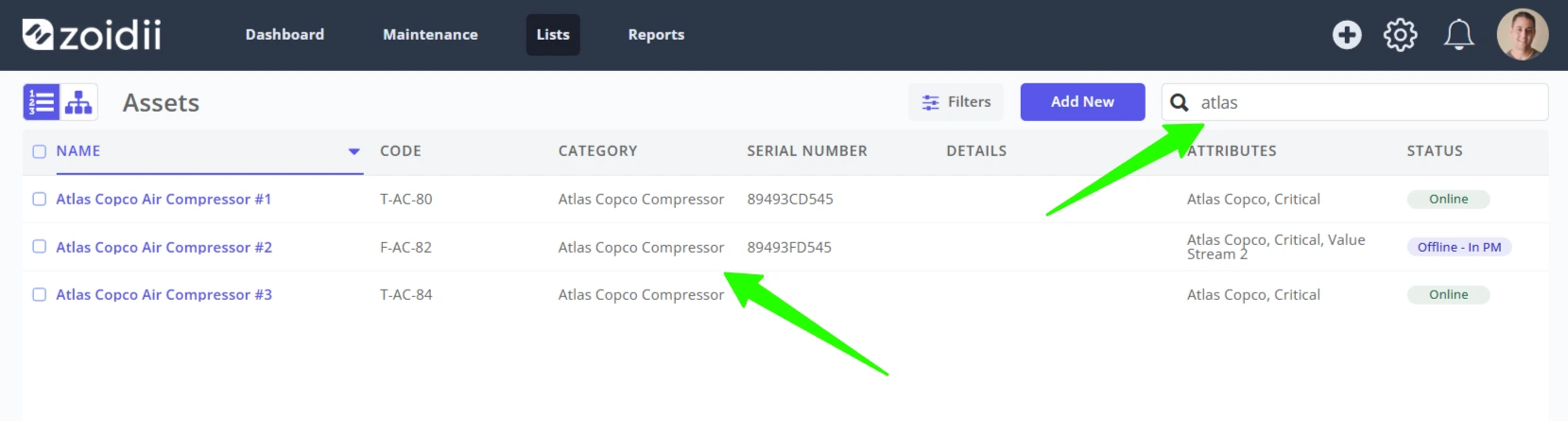Click category cell of row T-AC-80

tap(641, 199)
